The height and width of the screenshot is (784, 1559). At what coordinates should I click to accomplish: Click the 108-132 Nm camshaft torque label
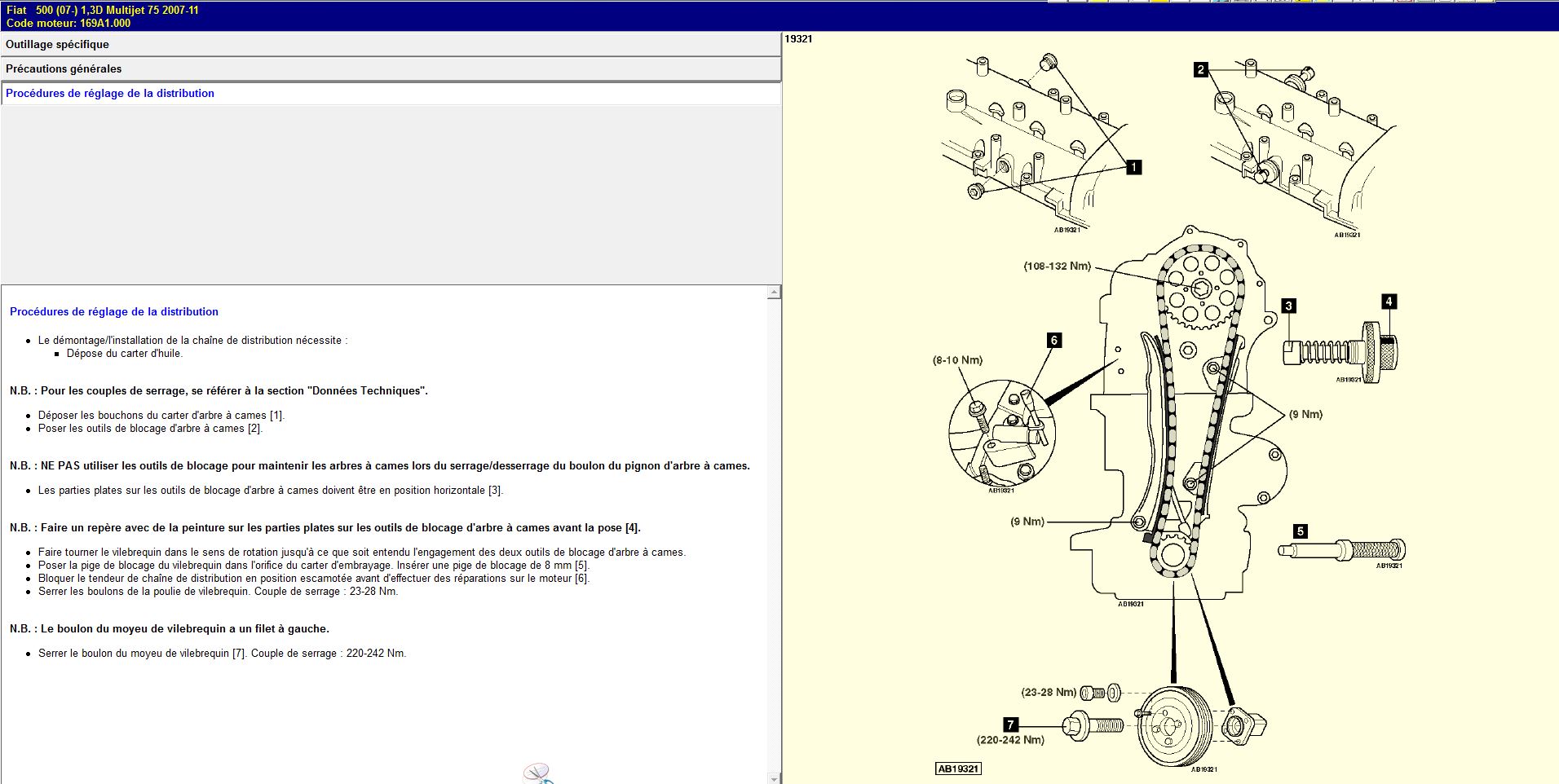tap(1057, 266)
